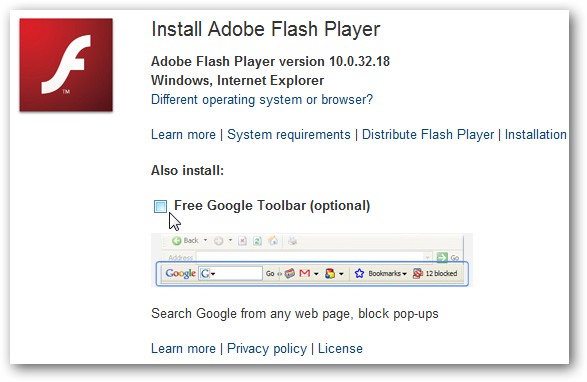
Task: Open the Learn more link beside System requirements
Action: [183, 134]
